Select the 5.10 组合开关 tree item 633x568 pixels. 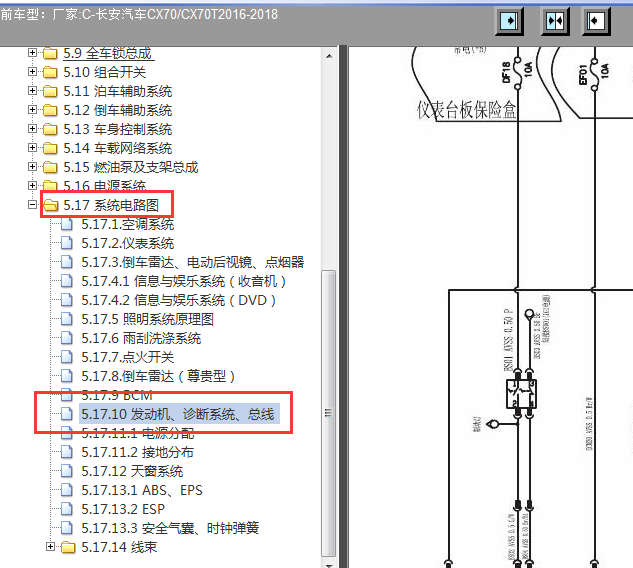pos(105,72)
